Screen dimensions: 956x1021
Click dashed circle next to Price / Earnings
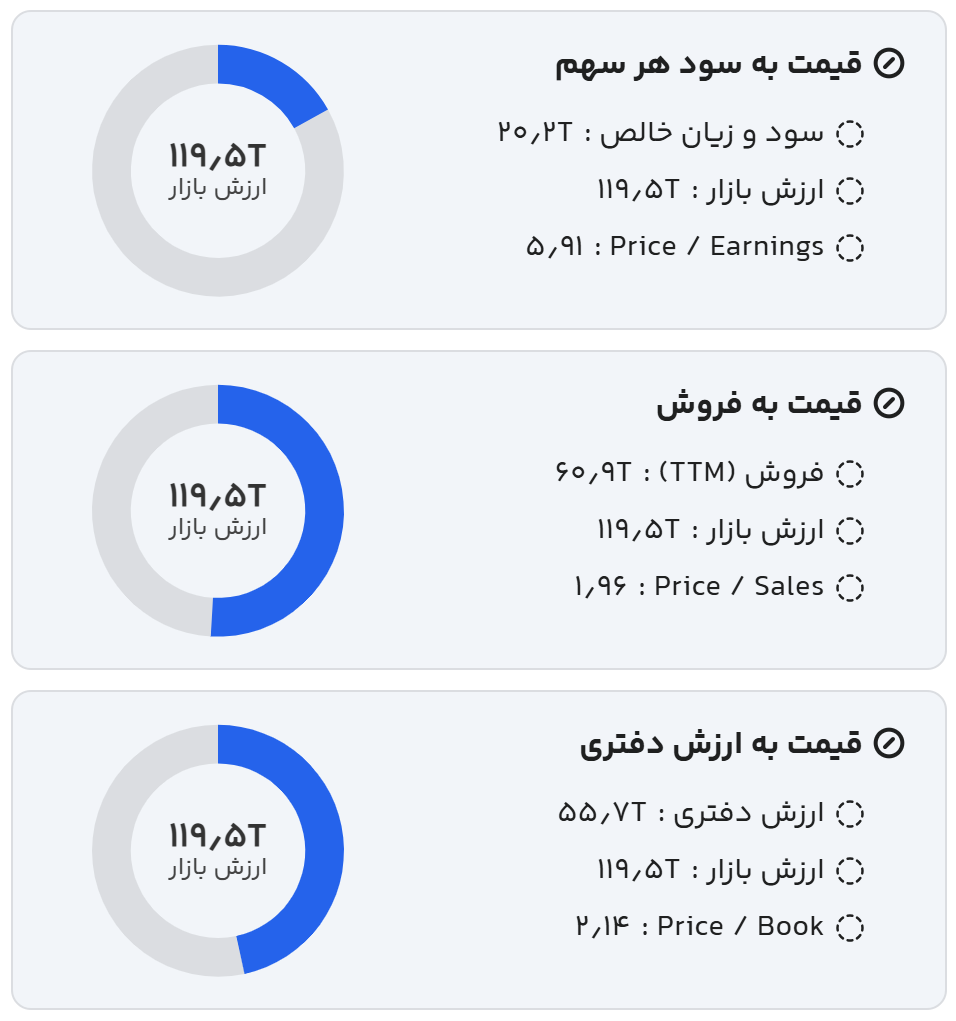click(x=849, y=248)
